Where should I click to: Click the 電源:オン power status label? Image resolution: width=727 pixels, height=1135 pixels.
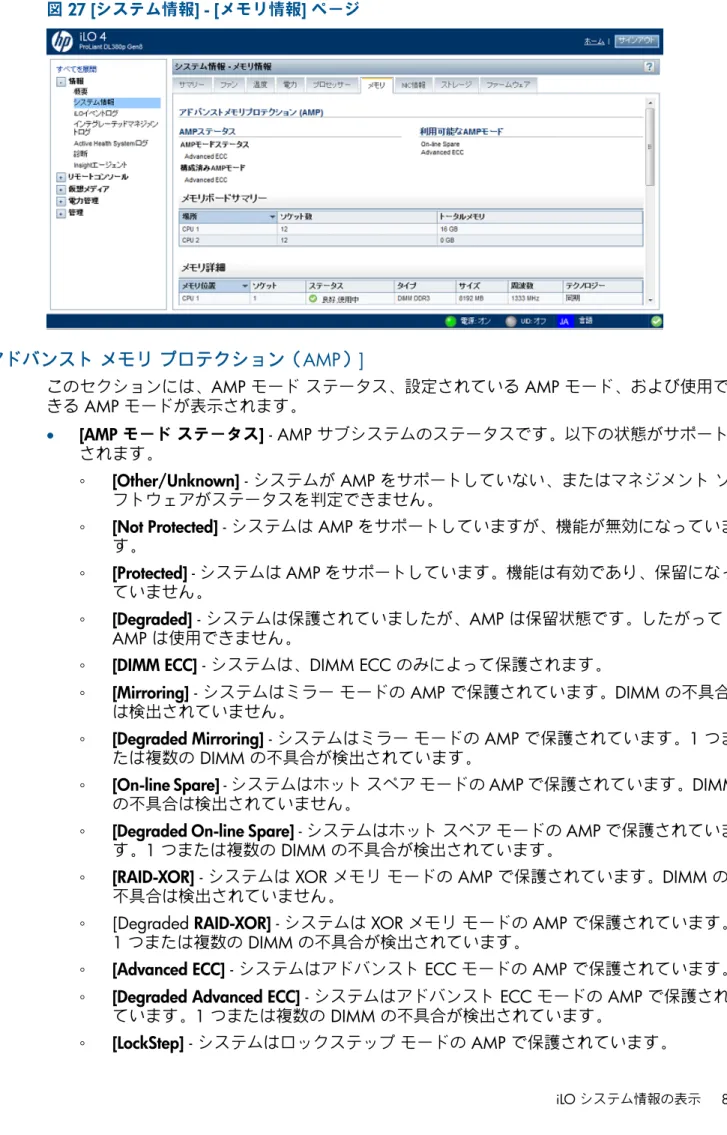pyautogui.click(x=476, y=321)
